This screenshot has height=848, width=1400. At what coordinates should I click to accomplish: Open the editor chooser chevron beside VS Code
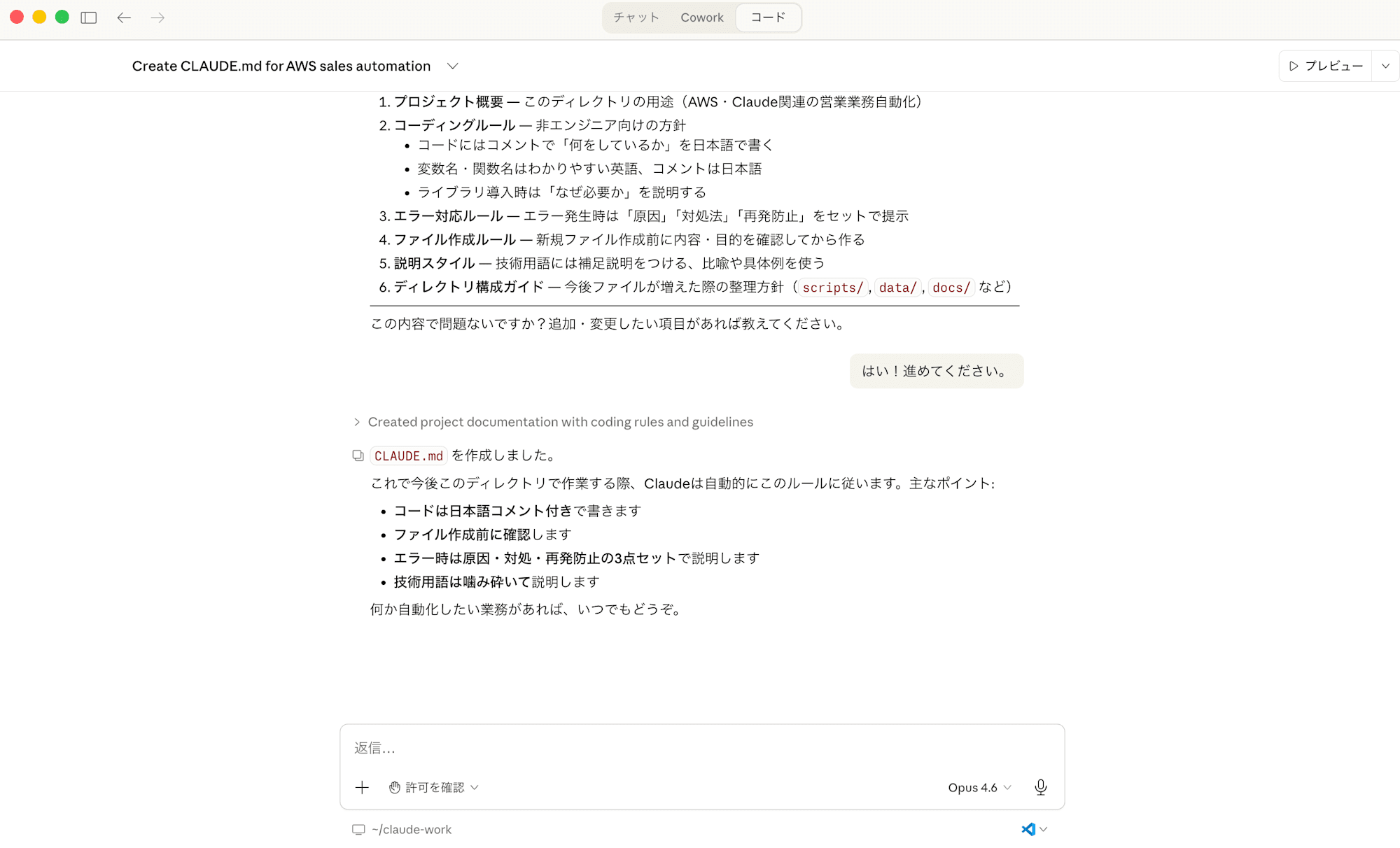point(1044,829)
